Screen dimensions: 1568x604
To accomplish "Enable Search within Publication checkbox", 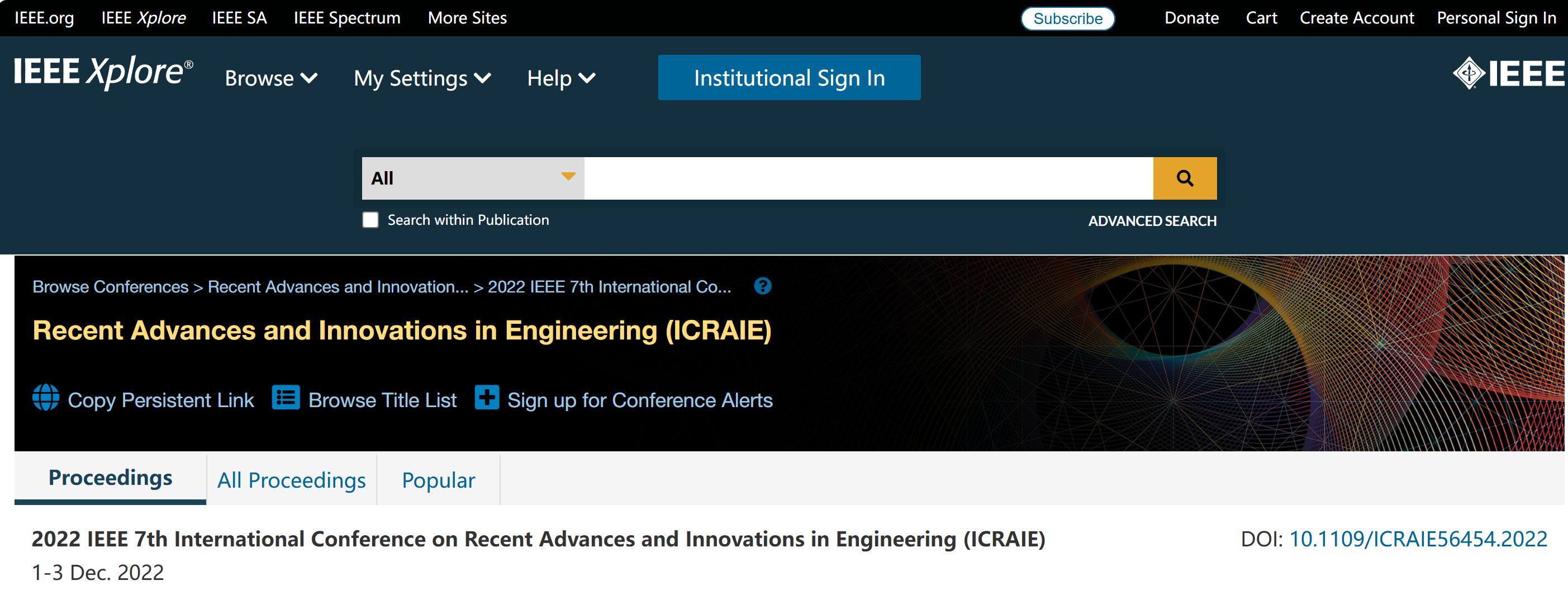I will 370,220.
